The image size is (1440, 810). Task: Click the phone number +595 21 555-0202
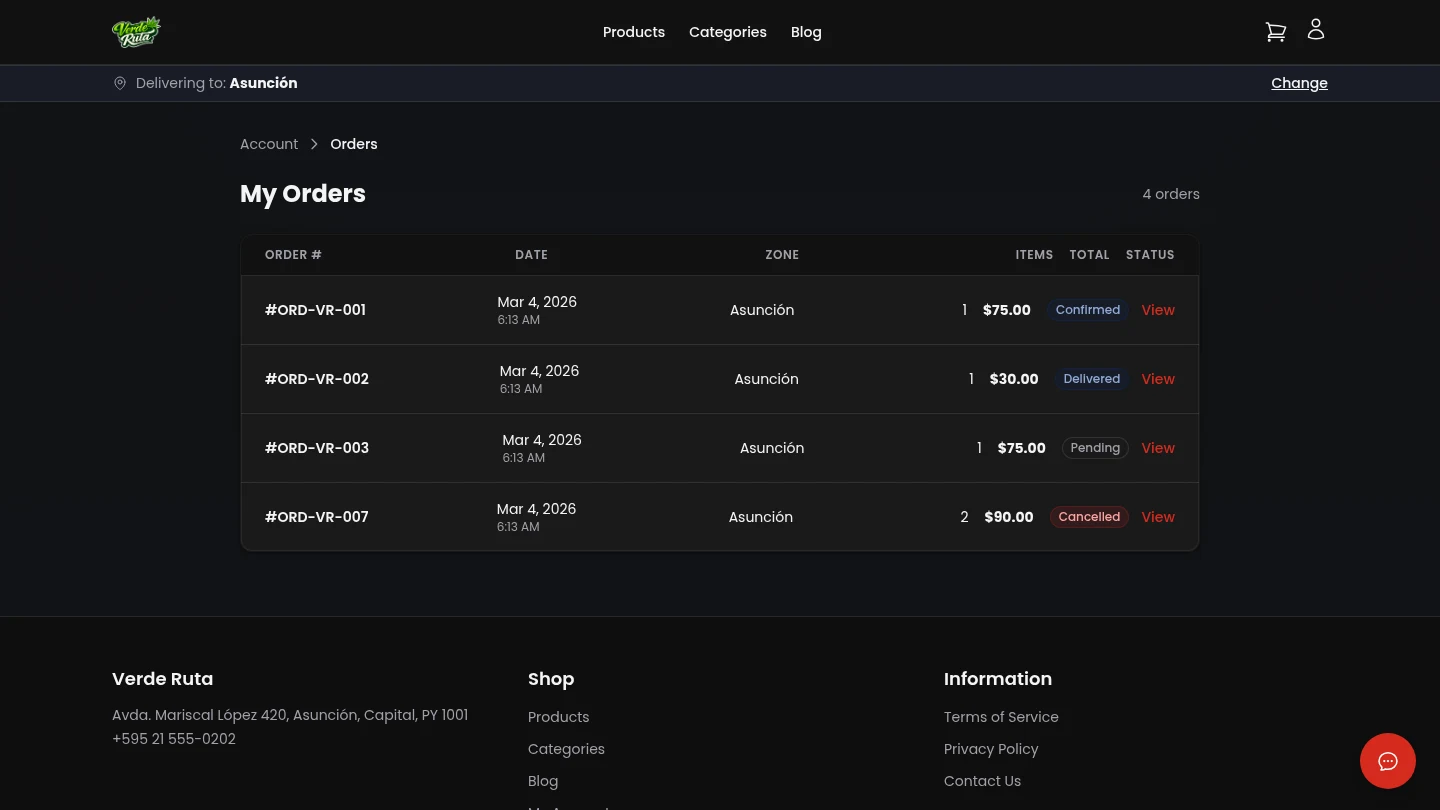click(173, 739)
